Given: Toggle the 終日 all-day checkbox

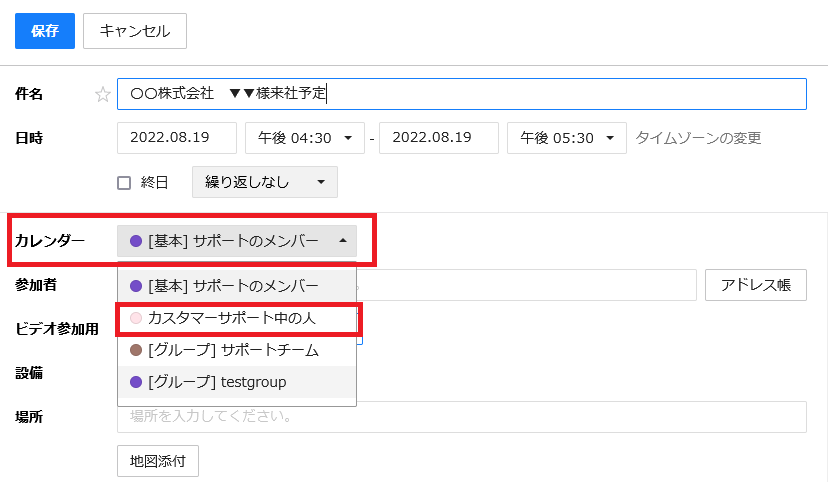Looking at the screenshot, I should (125, 182).
